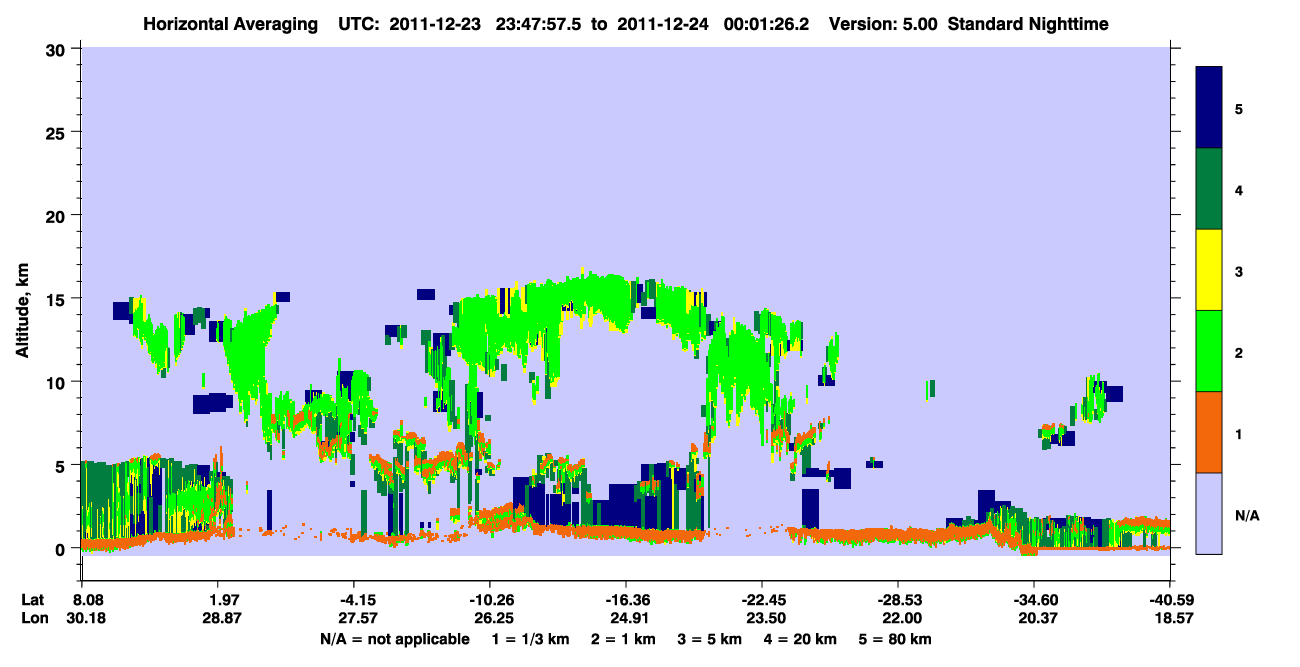Viewport: 1300px width, 667px height.
Task: Click the altitude tick label 20
Action: [x=58, y=215]
